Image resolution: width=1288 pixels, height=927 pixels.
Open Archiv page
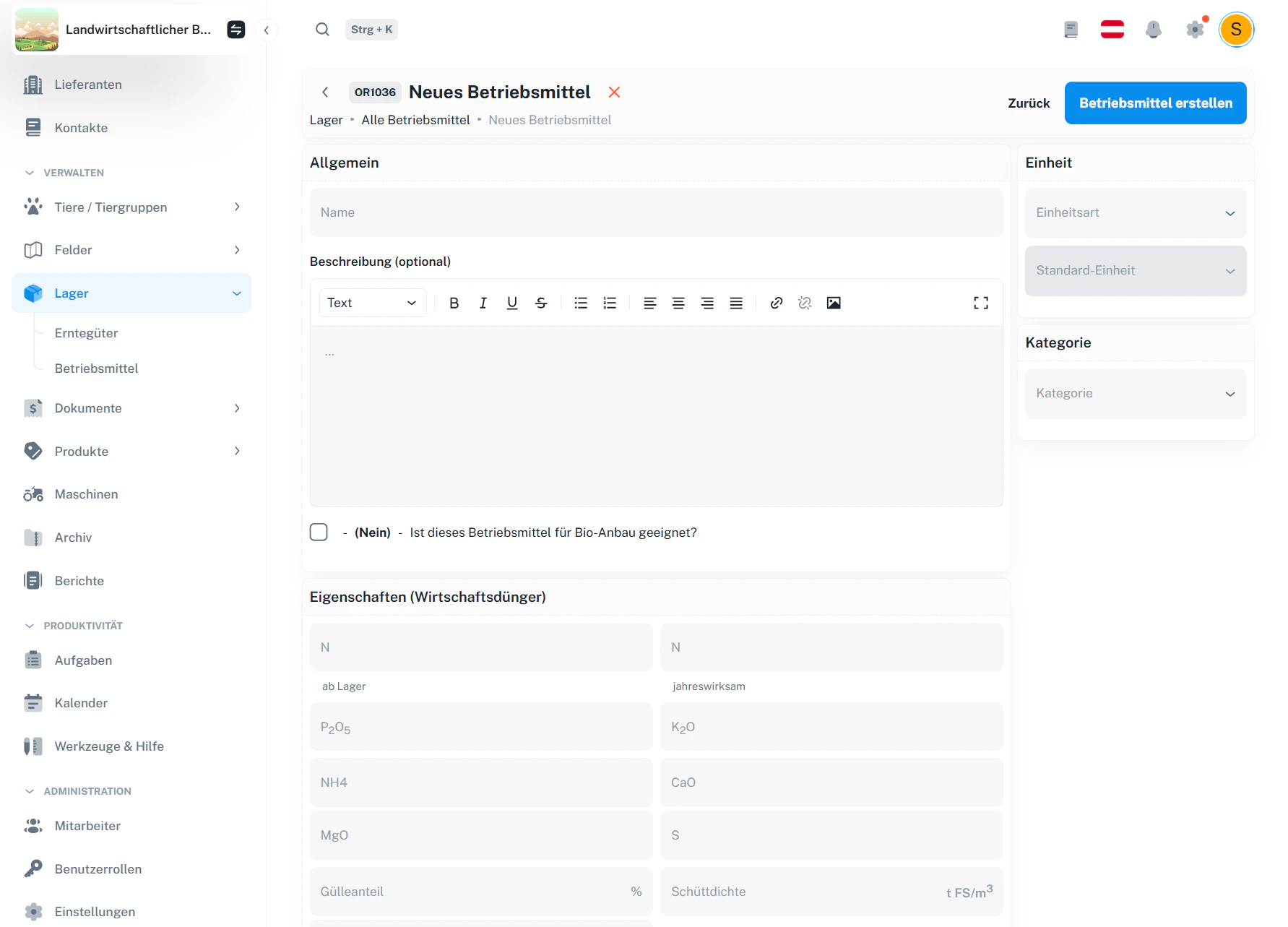pyautogui.click(x=131, y=538)
